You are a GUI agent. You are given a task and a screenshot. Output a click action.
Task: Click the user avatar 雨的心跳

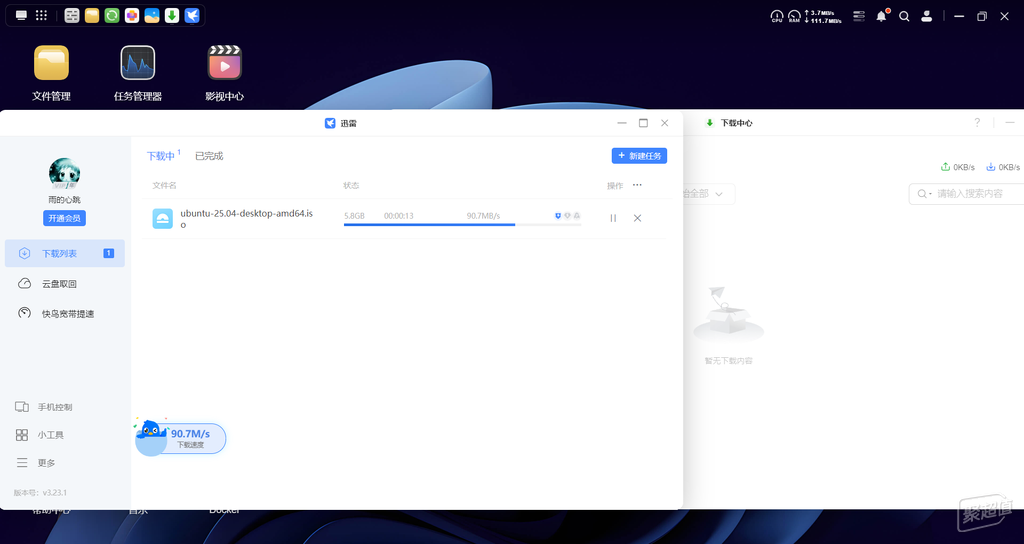(x=64, y=173)
